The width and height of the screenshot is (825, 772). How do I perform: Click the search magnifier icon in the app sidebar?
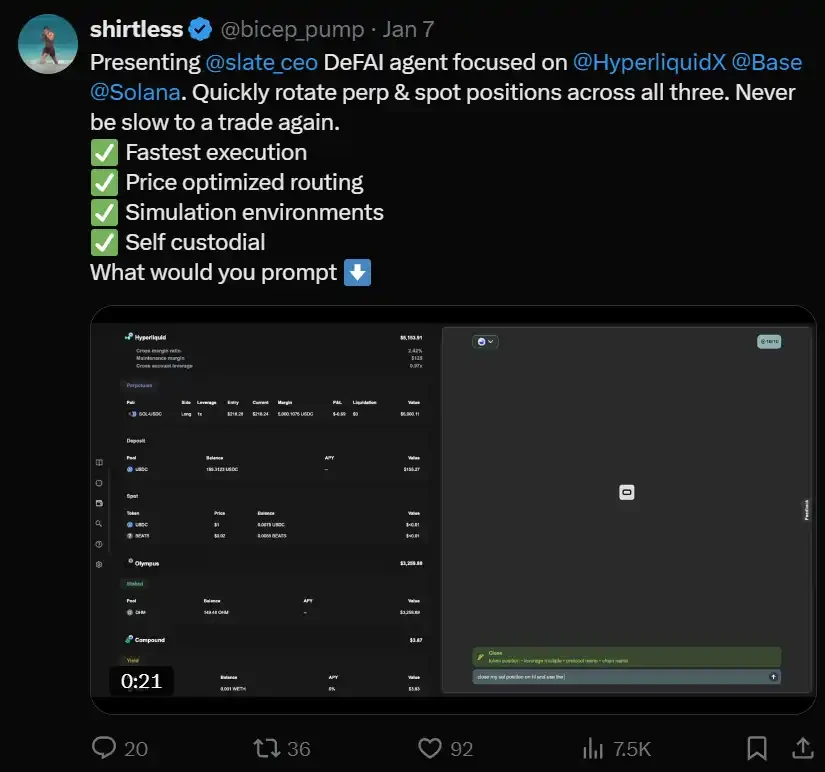(x=99, y=523)
